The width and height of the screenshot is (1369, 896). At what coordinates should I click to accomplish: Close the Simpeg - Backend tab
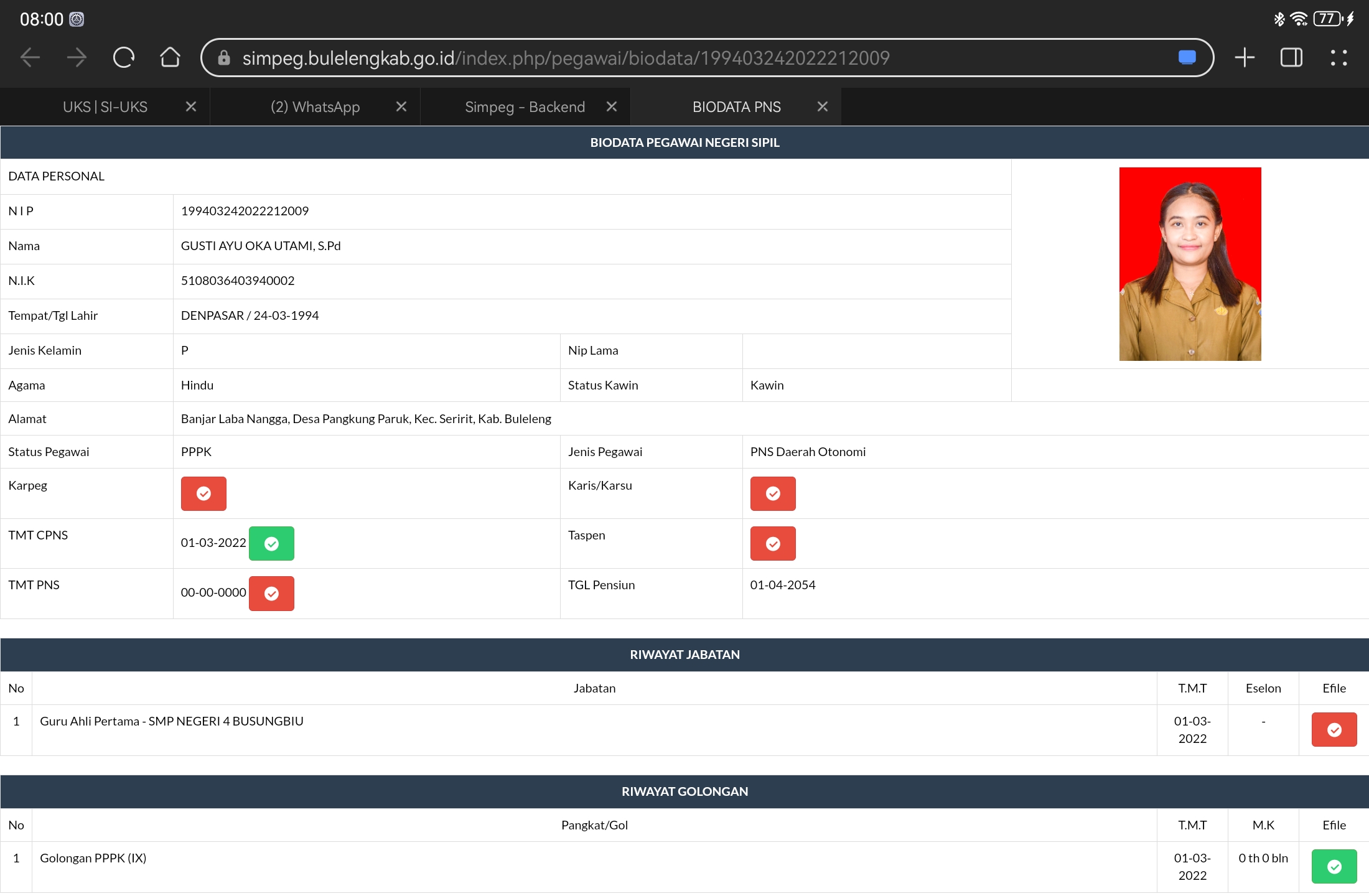(x=612, y=107)
